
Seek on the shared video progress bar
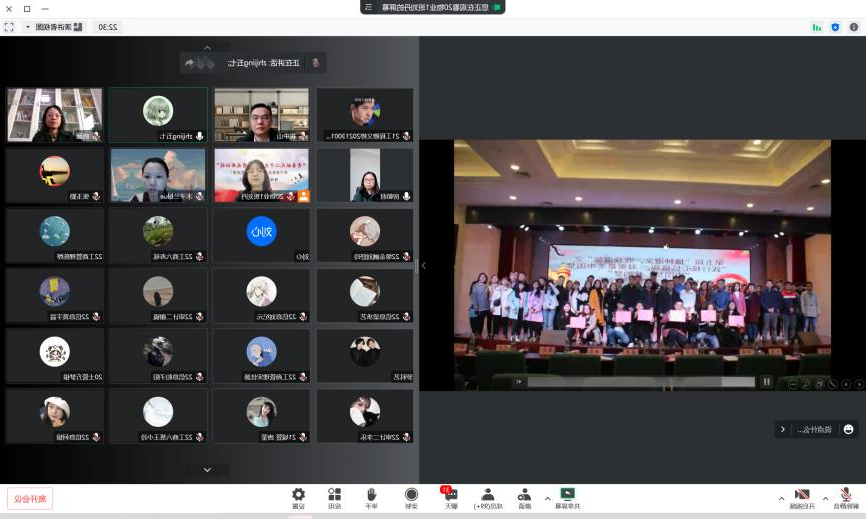coord(641,382)
